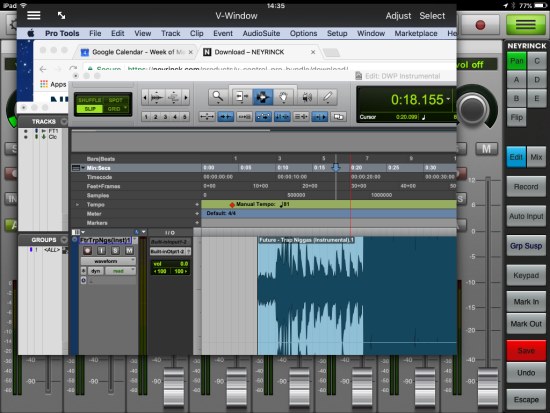Switch to Download – NEYRINCK browser tab

(260, 52)
